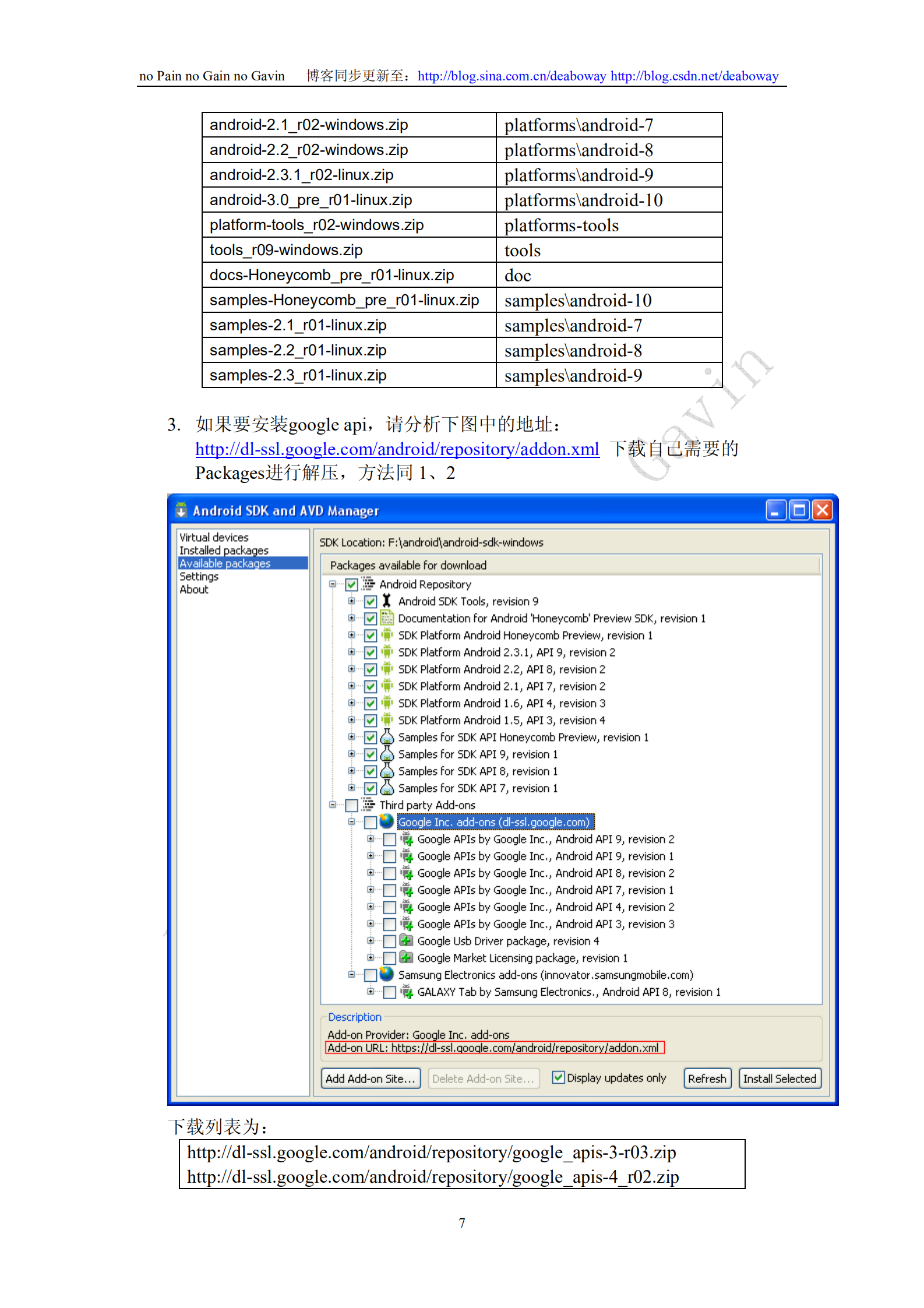Click the Documentation for Android Honeycomb document icon
This screenshot has width=924, height=1308.
pyautogui.click(x=387, y=618)
